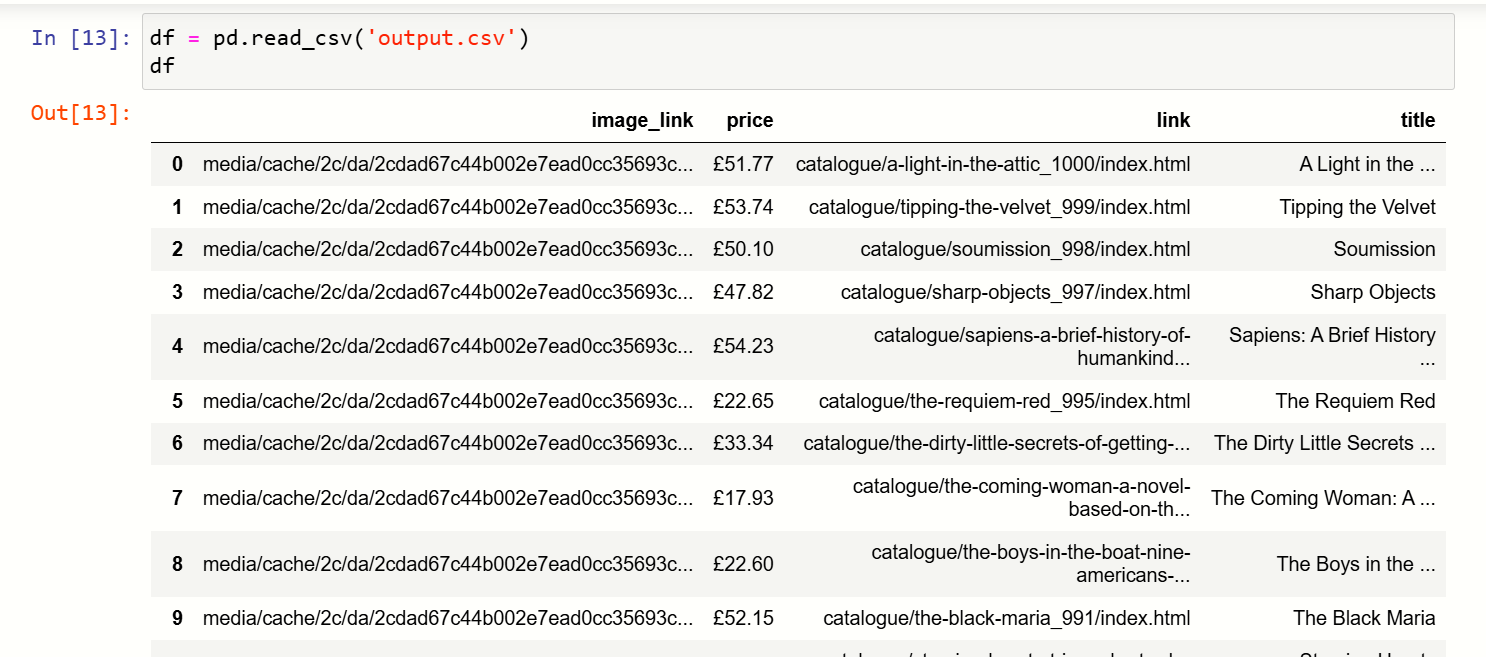This screenshot has width=1486, height=657.
Task: Click the tipping-the-velvet_999 link cell
Action: tap(1000, 207)
